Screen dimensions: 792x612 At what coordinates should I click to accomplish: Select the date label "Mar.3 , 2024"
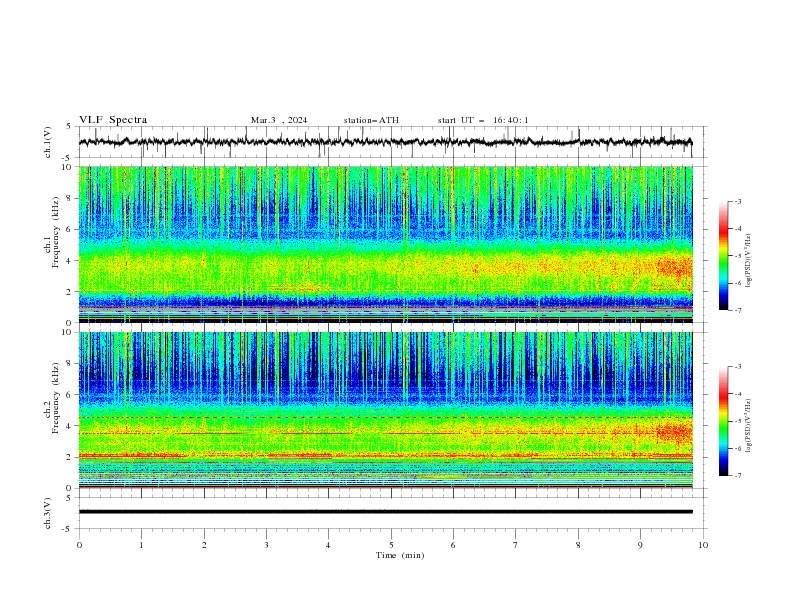(279, 120)
